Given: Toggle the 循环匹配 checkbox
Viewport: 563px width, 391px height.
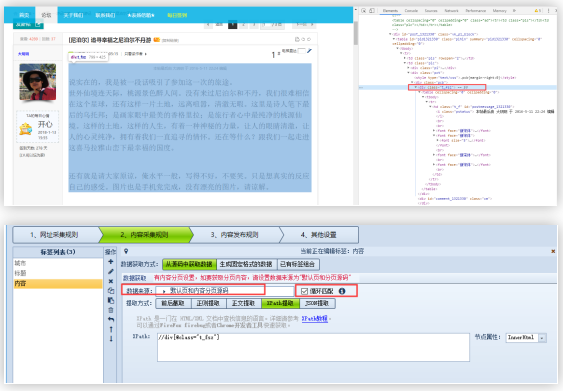Looking at the screenshot, I should point(304,291).
